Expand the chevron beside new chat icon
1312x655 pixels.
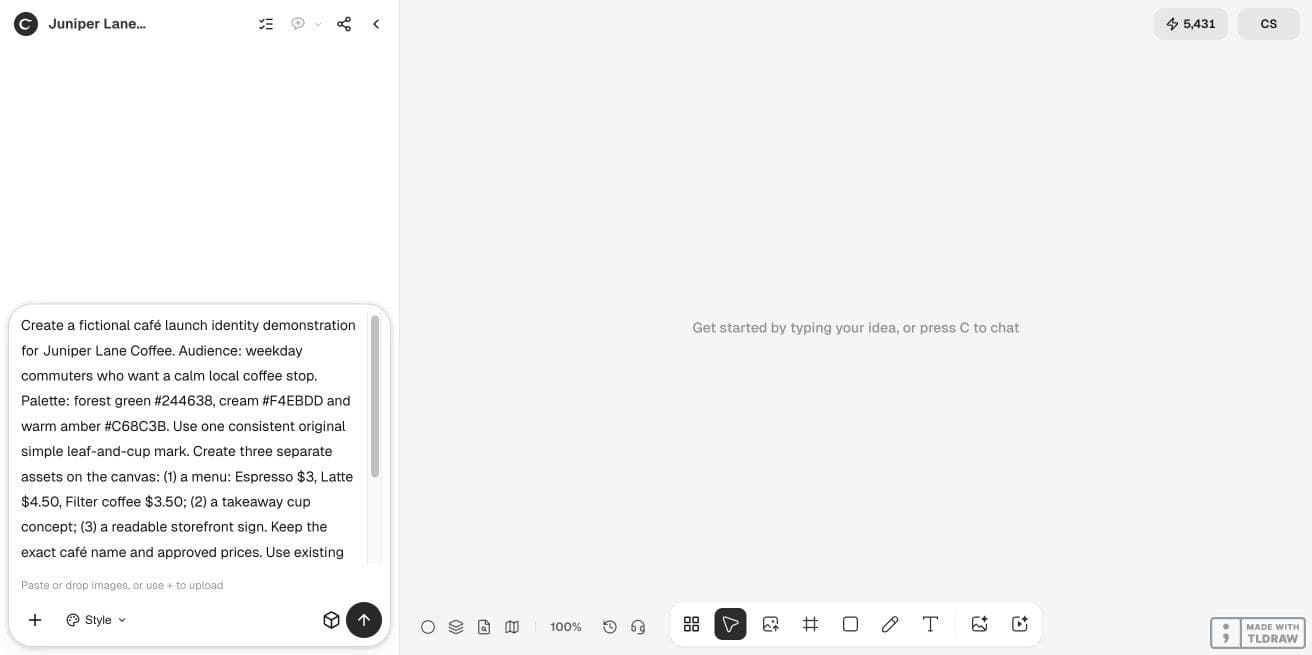tap(318, 24)
